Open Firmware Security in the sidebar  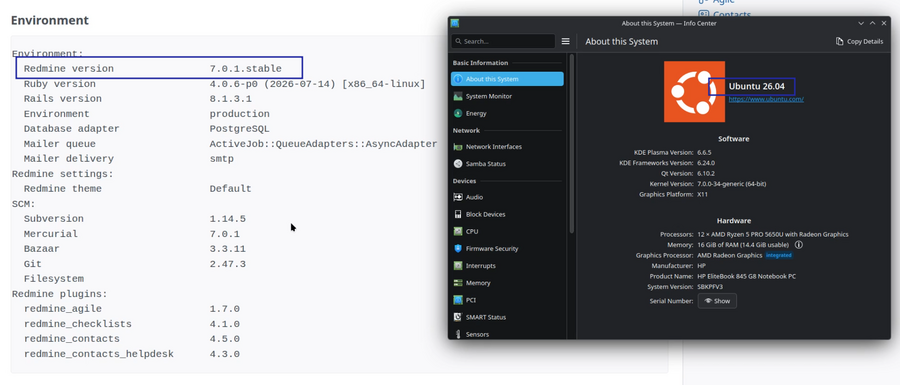[507, 249]
